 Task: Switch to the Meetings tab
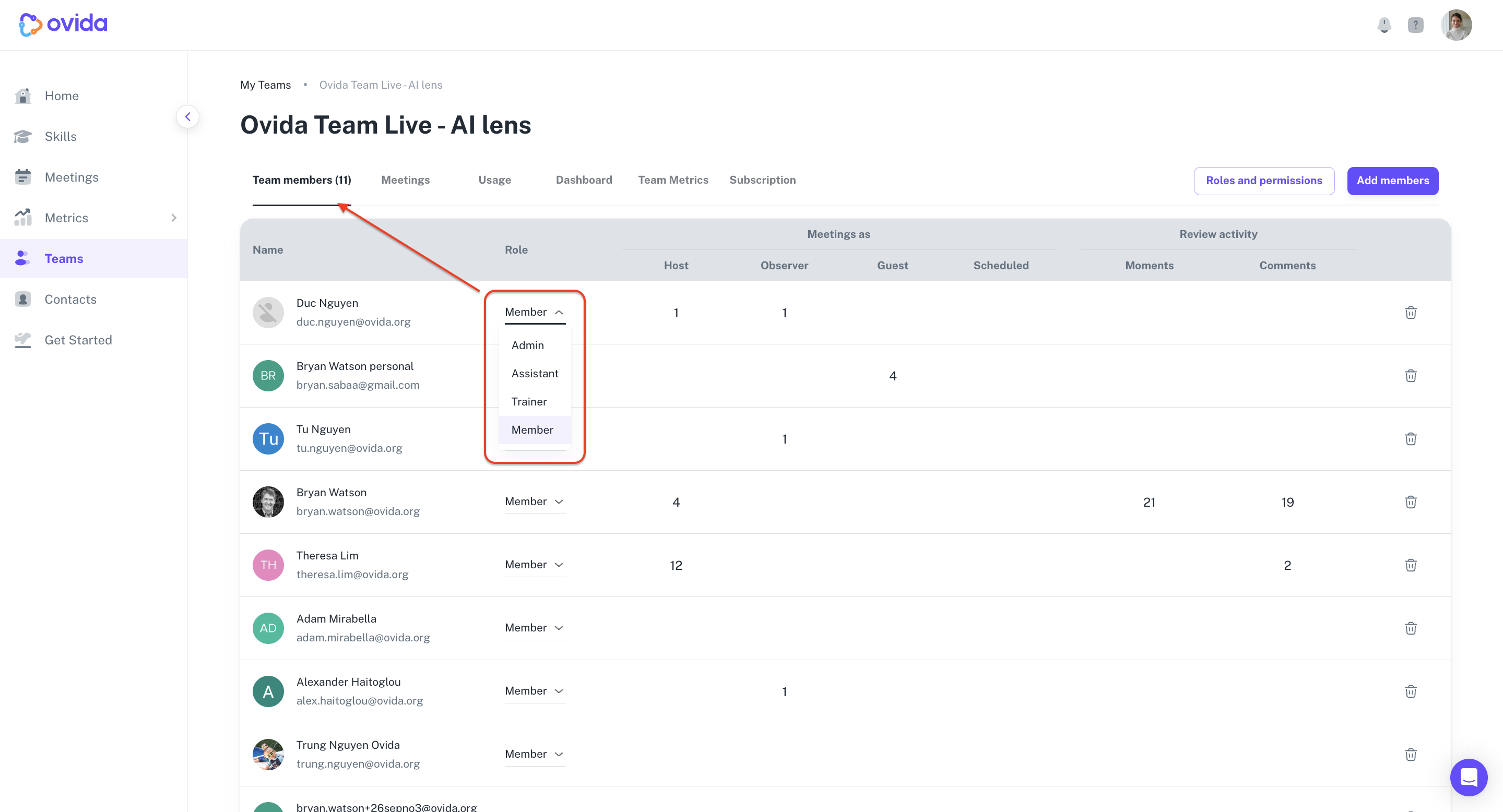point(406,180)
